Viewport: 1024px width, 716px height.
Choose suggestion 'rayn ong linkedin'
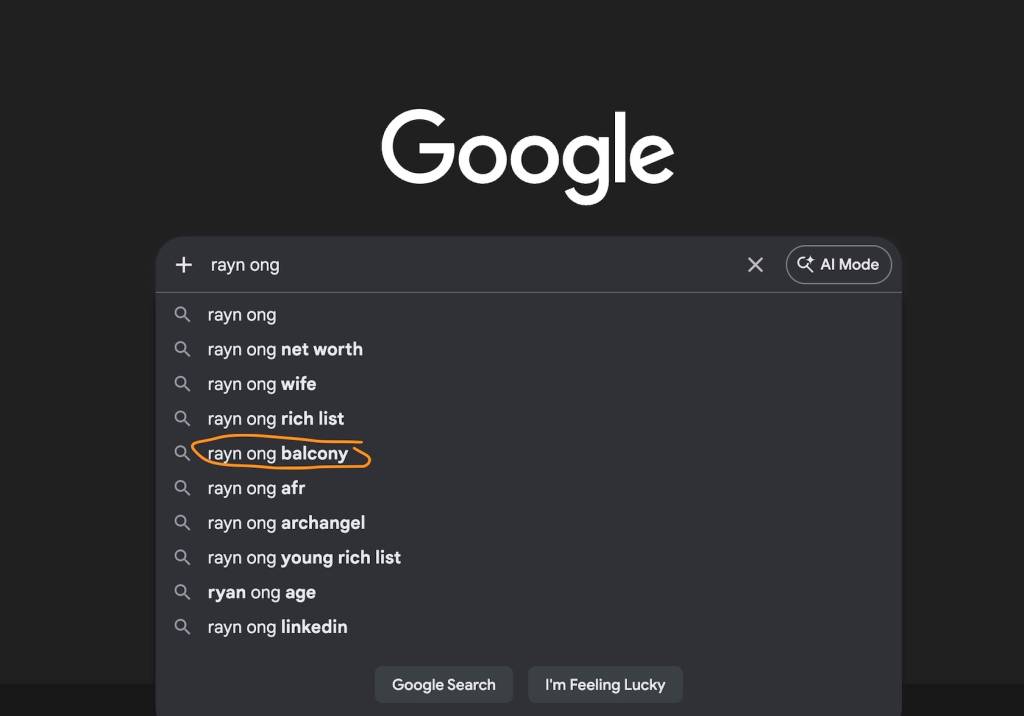pyautogui.click(x=278, y=627)
